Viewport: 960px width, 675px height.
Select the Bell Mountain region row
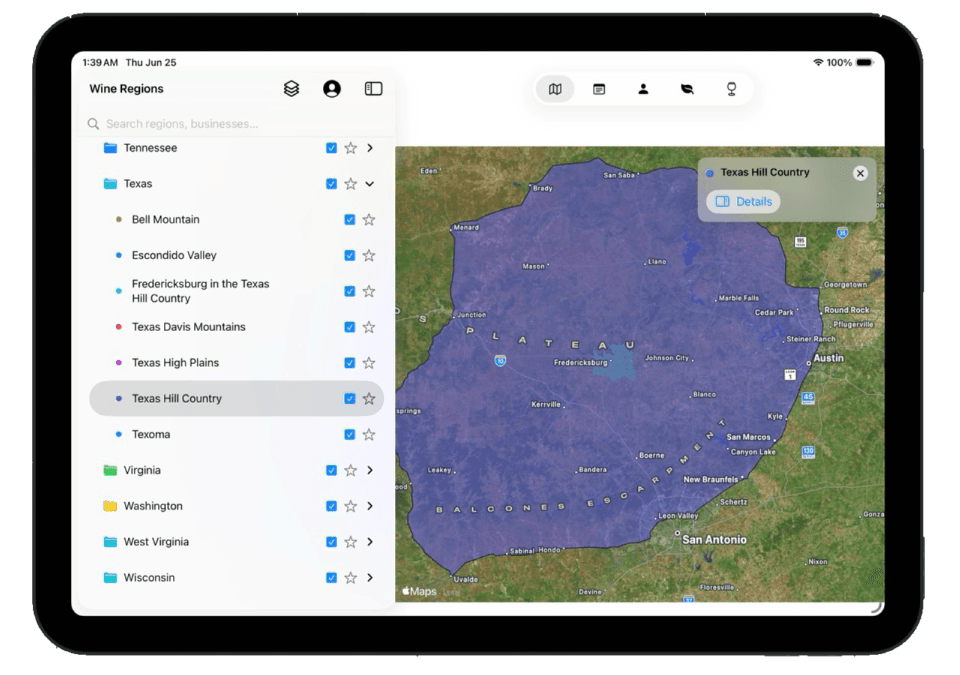click(236, 219)
